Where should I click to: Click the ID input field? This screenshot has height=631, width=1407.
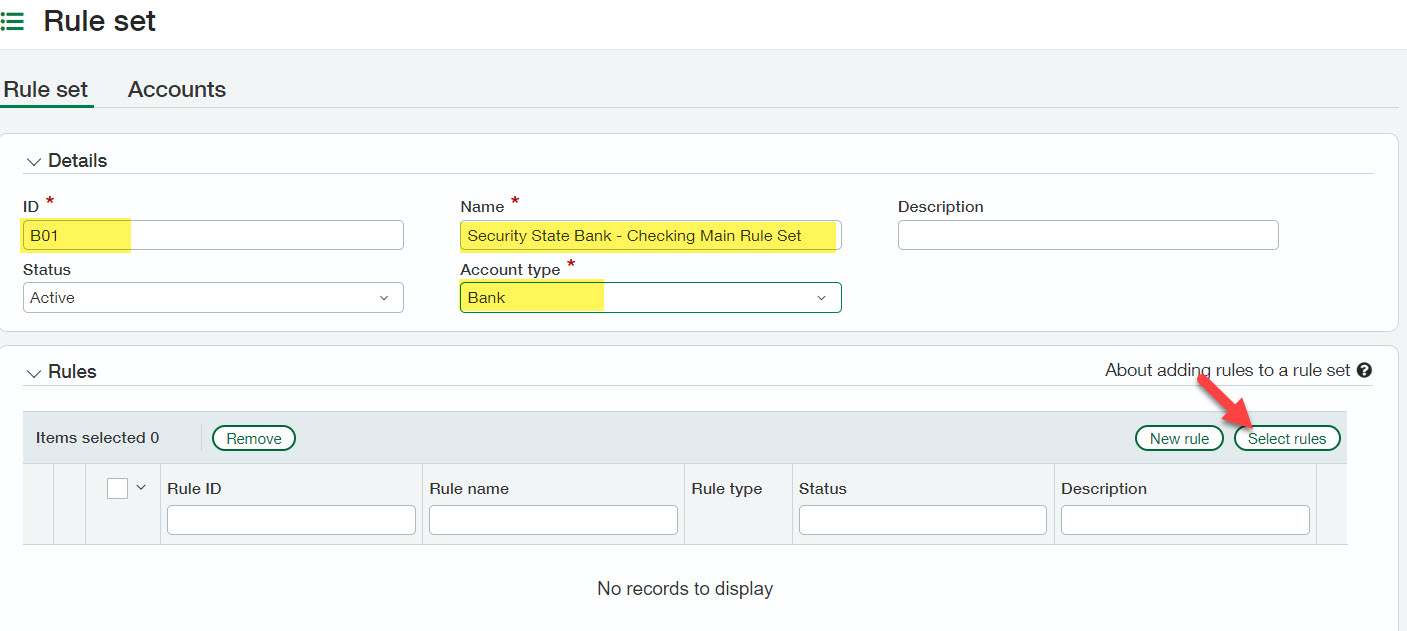click(x=213, y=235)
